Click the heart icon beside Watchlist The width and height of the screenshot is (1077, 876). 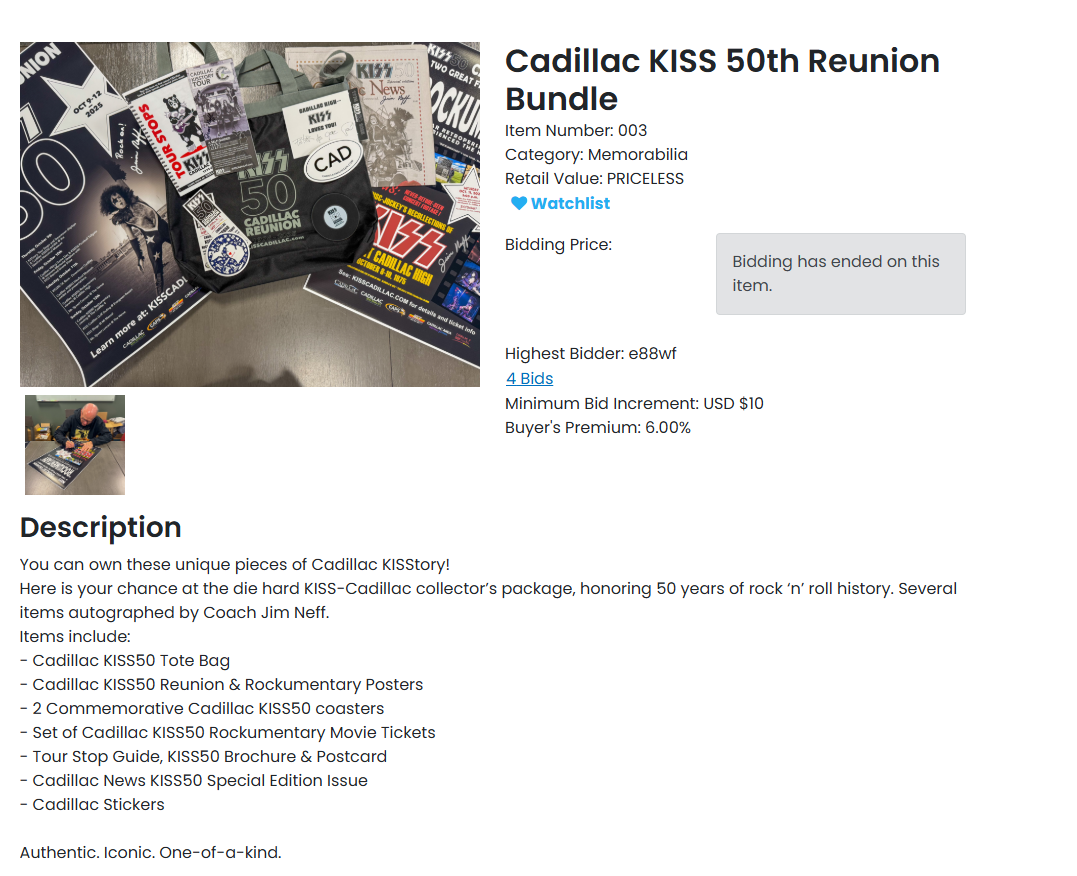(x=518, y=204)
